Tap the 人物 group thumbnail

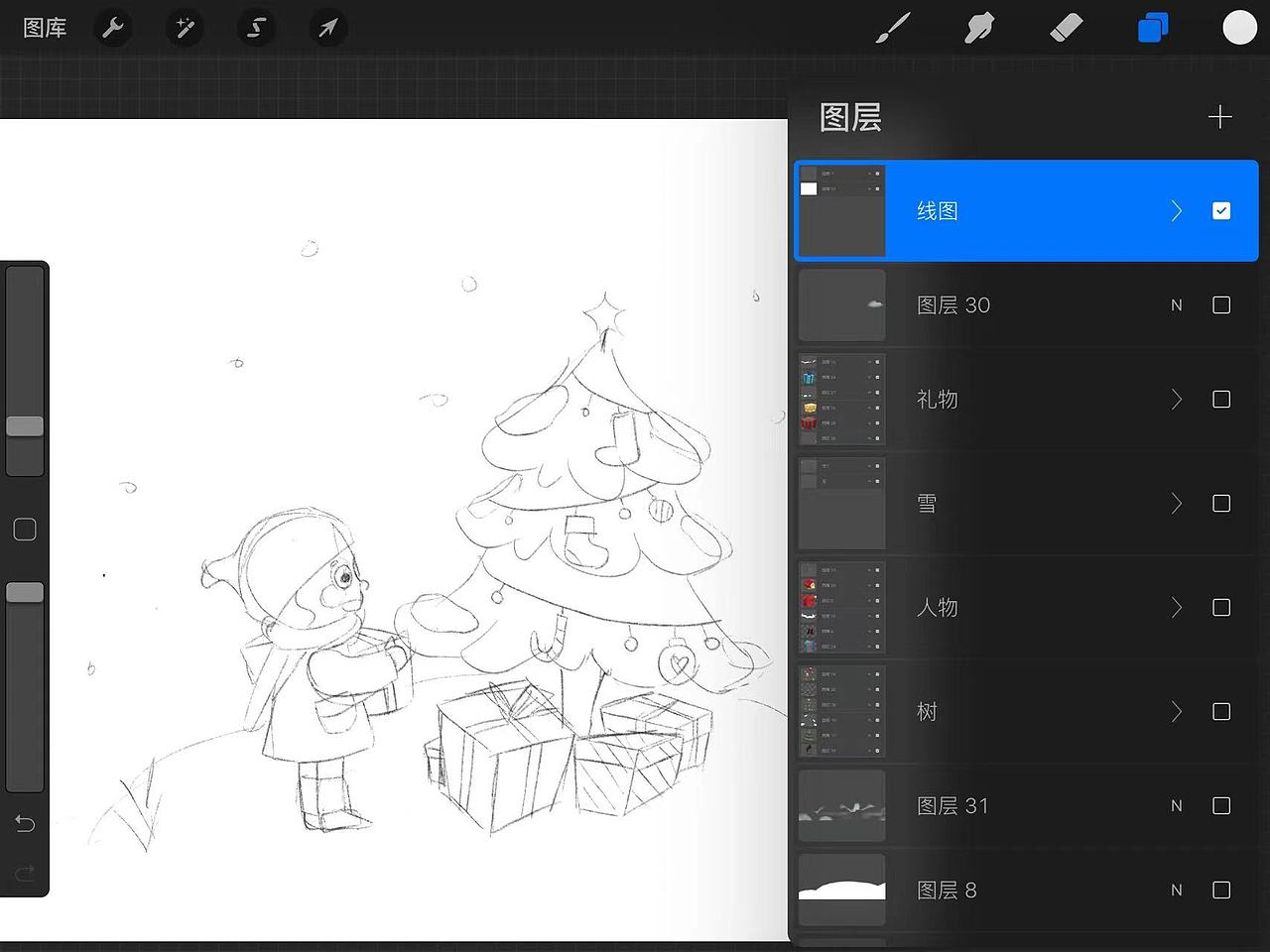(x=842, y=608)
